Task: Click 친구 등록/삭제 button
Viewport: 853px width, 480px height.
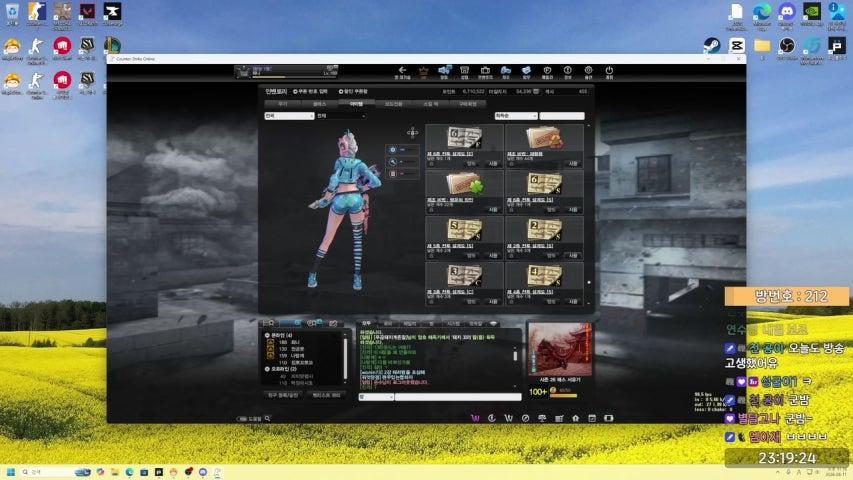Action: pos(283,395)
